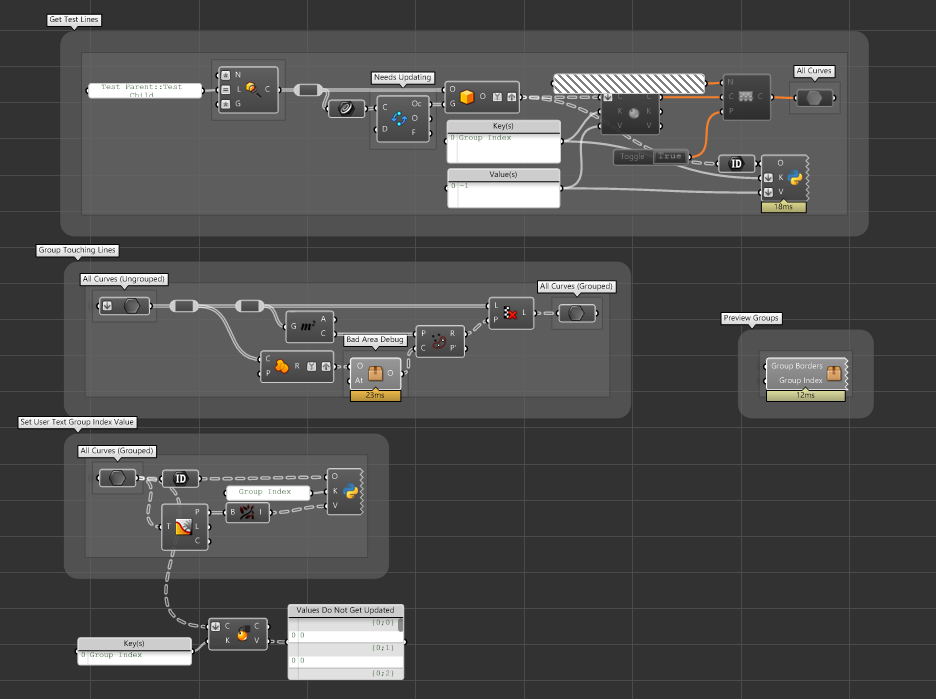This screenshot has width=936, height=699.
Task: Click the Needs Updating label
Action: [402, 78]
